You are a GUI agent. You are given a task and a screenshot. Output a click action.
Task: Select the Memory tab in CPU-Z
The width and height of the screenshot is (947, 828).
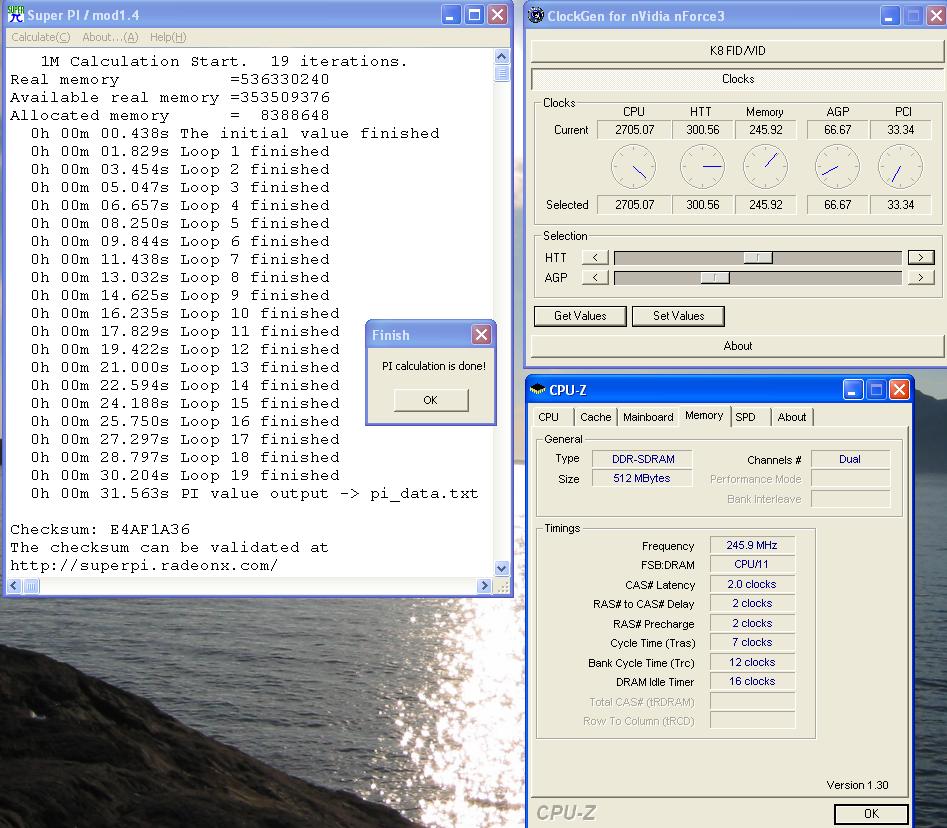pos(704,416)
